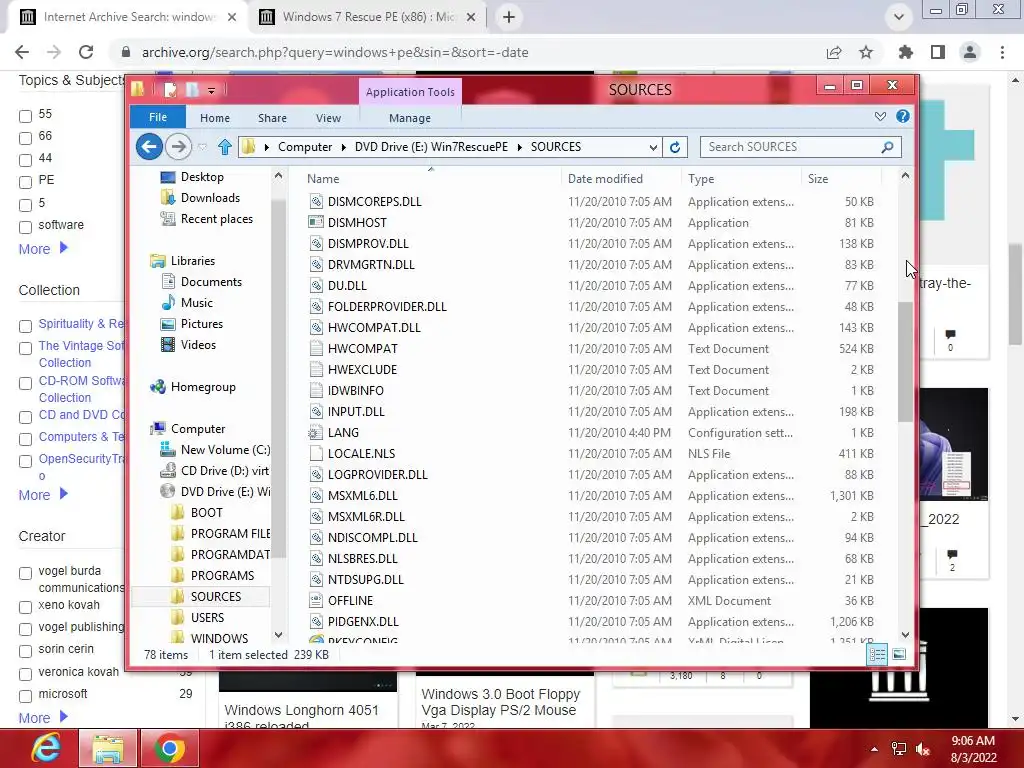Click the volume muted tray icon
This screenshot has width=1024, height=768.
pyautogui.click(x=923, y=749)
